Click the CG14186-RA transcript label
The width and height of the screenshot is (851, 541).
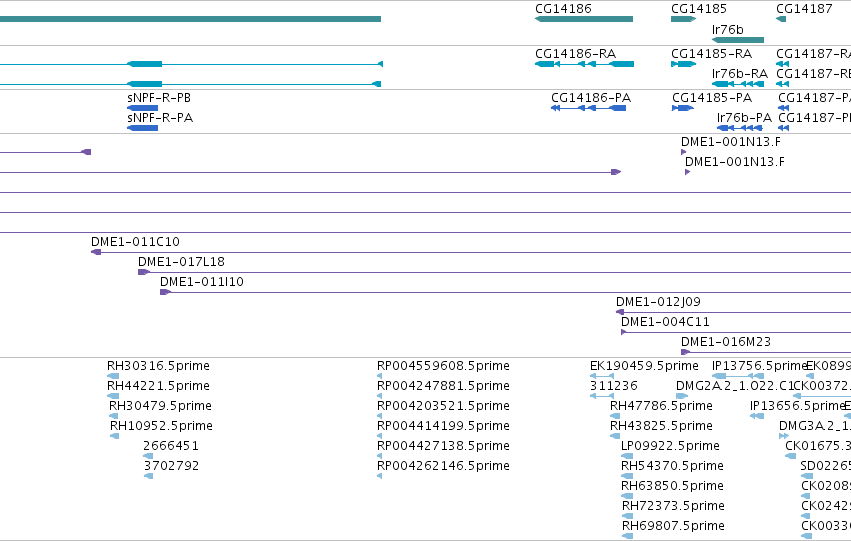click(575, 54)
